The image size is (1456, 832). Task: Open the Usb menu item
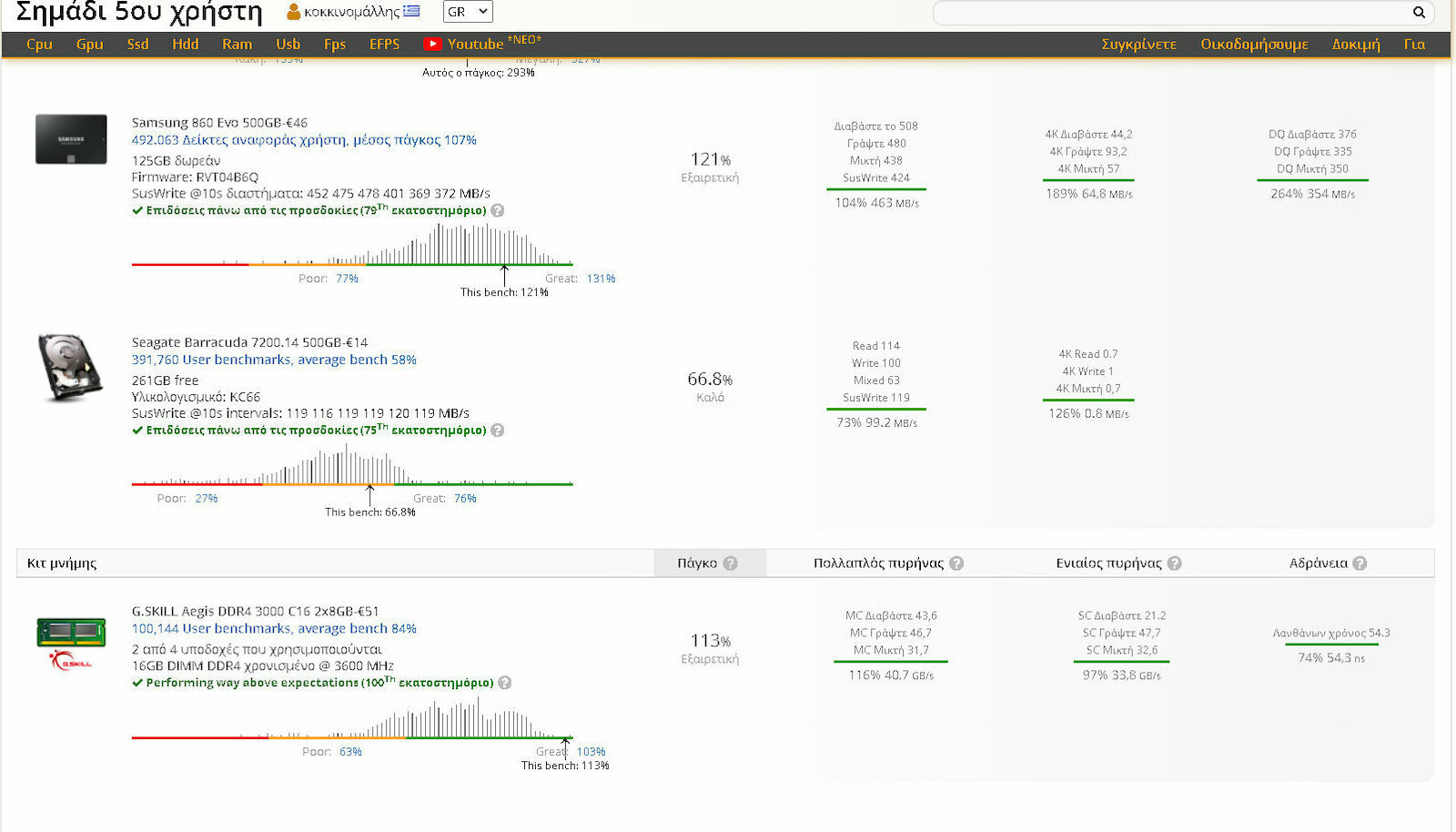[x=288, y=44]
